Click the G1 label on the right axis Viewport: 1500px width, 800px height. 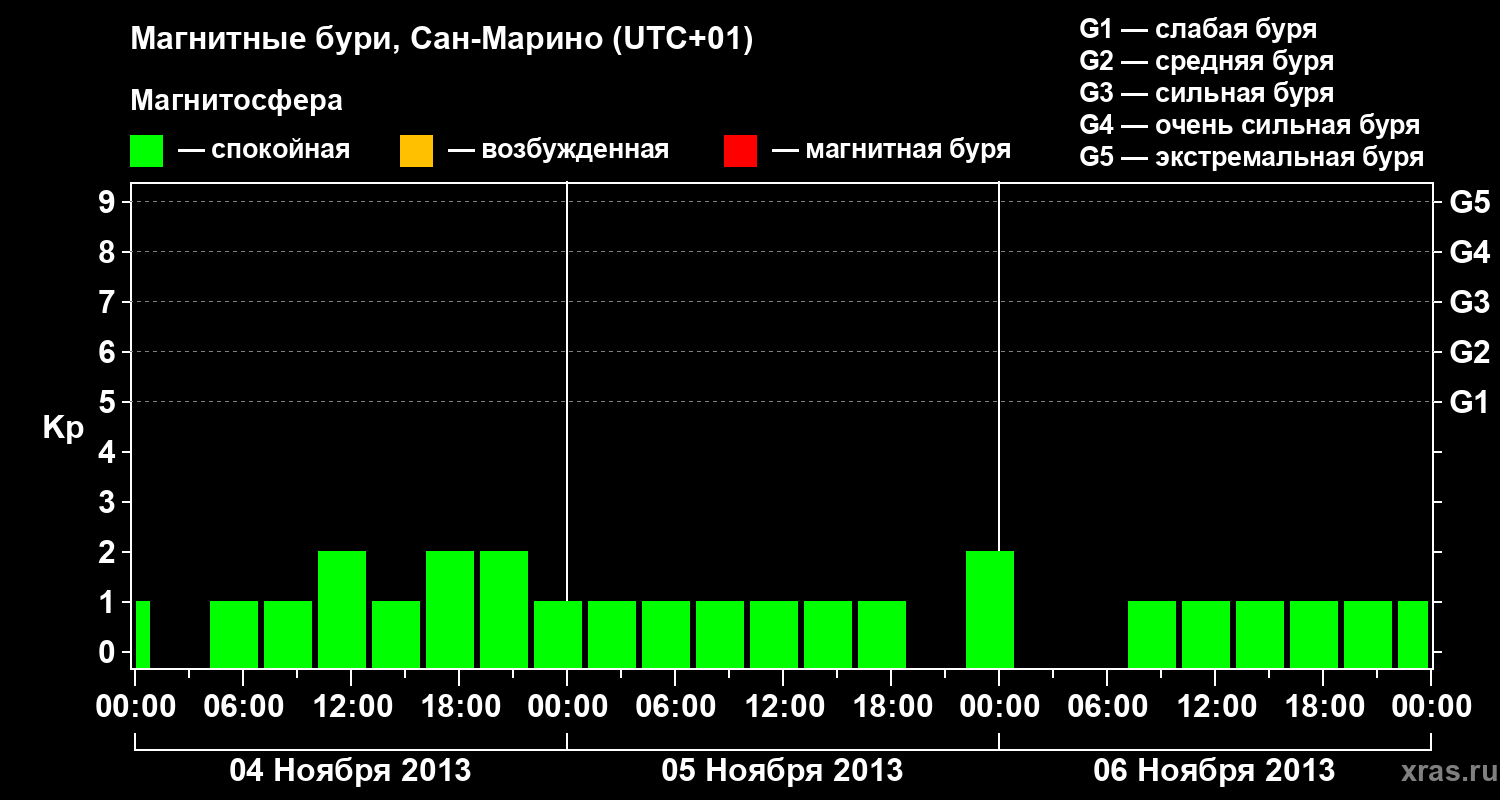point(1470,402)
